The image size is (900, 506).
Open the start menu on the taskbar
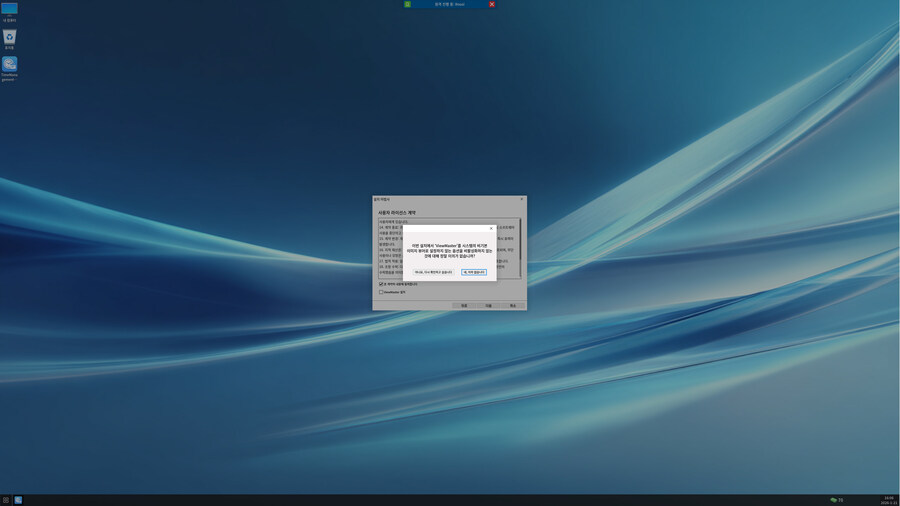6,500
